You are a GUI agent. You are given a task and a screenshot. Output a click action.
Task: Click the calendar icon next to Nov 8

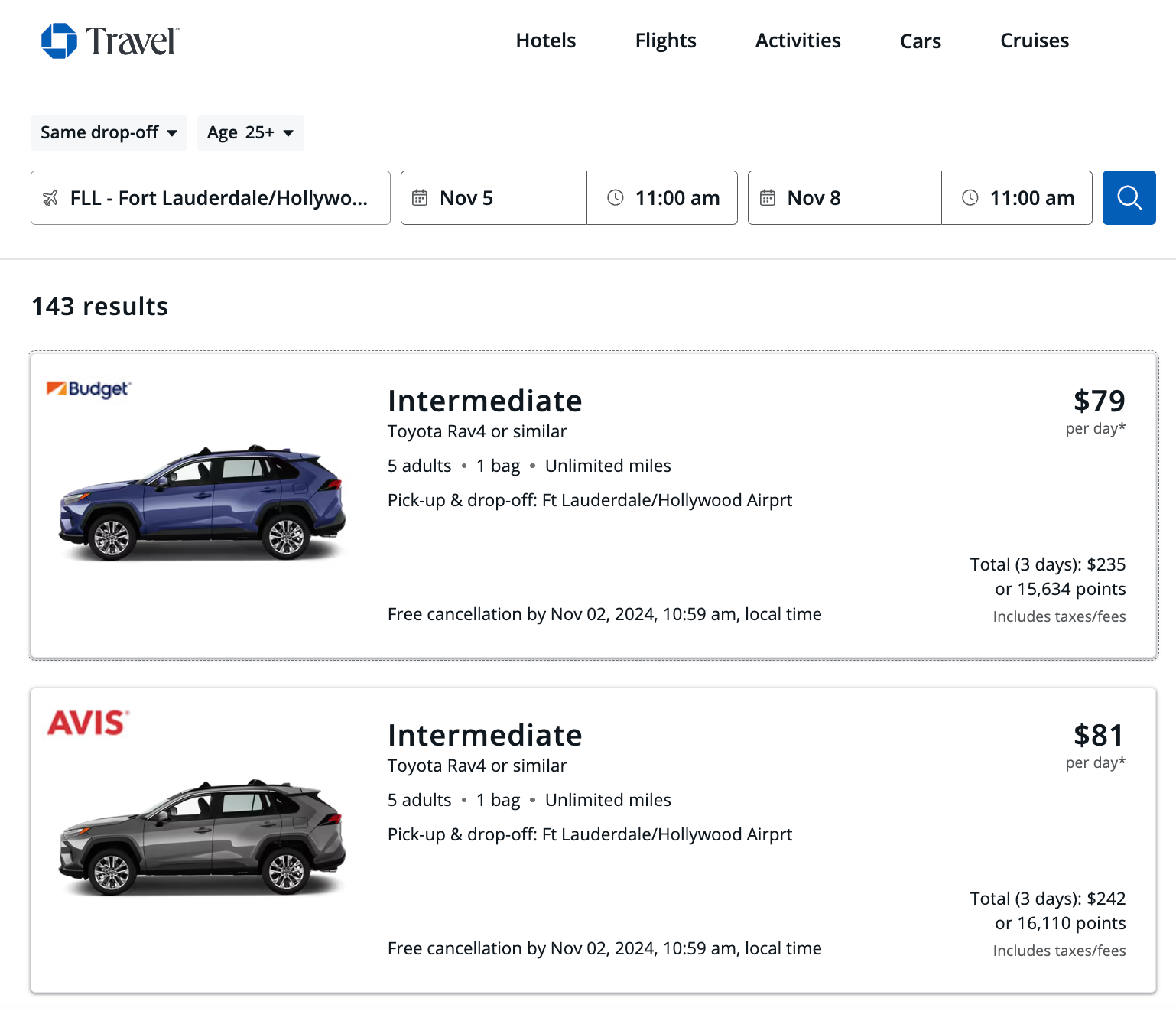tap(767, 197)
